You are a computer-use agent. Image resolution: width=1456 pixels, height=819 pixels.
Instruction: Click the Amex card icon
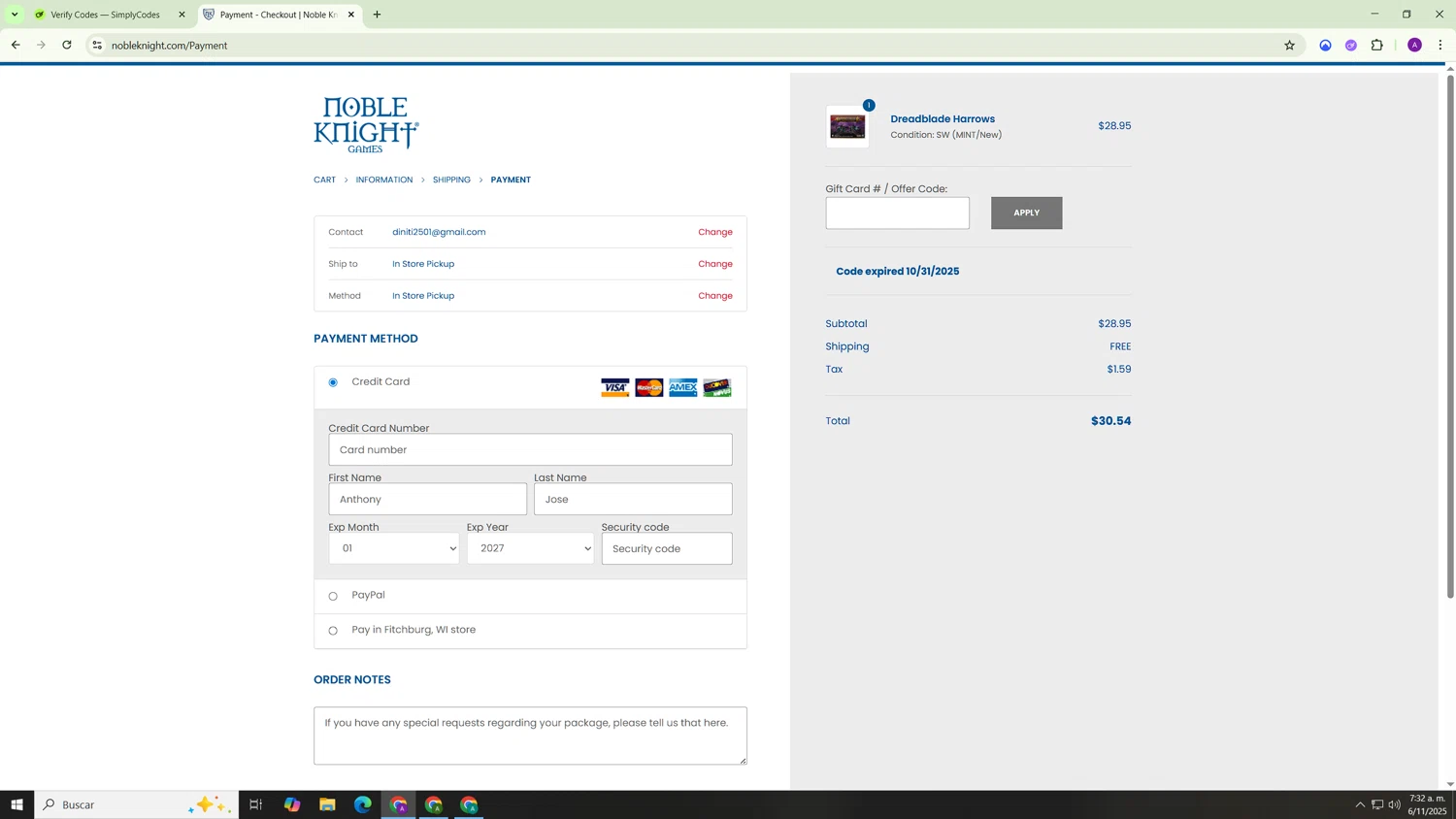click(x=682, y=388)
